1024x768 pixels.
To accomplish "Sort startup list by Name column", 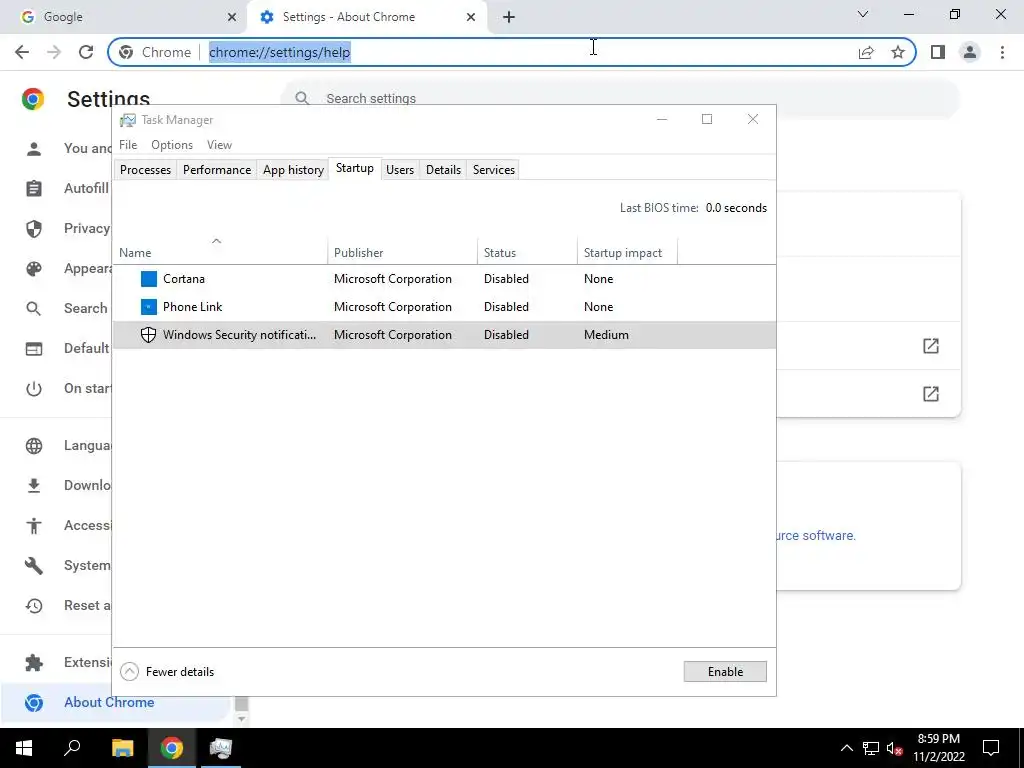I will point(220,253).
